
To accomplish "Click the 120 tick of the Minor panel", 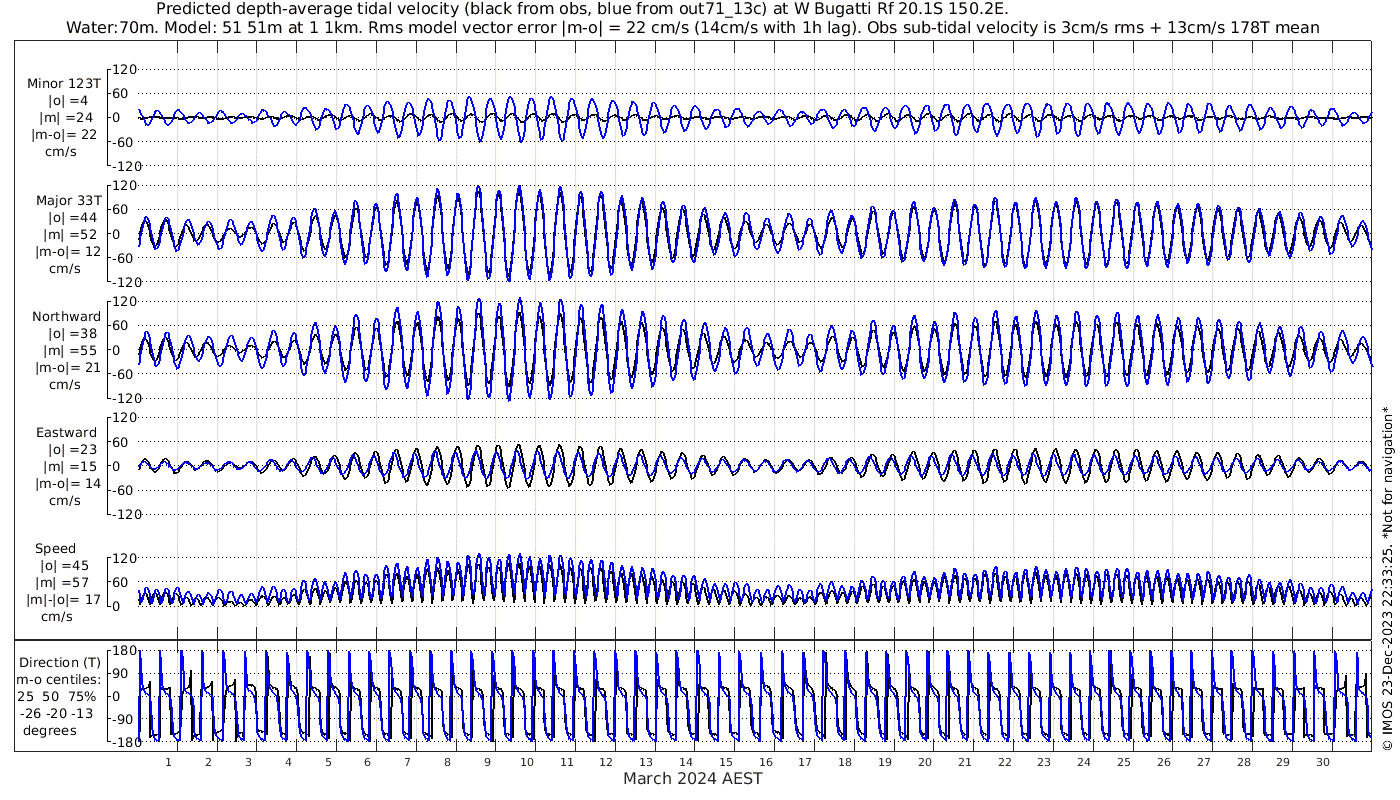I will pyautogui.click(x=124, y=70).
